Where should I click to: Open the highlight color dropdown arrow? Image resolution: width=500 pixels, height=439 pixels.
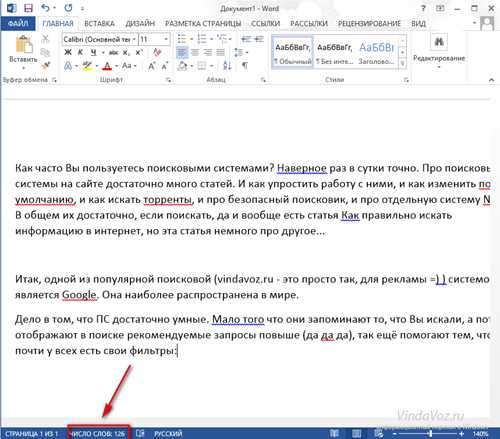(97, 66)
